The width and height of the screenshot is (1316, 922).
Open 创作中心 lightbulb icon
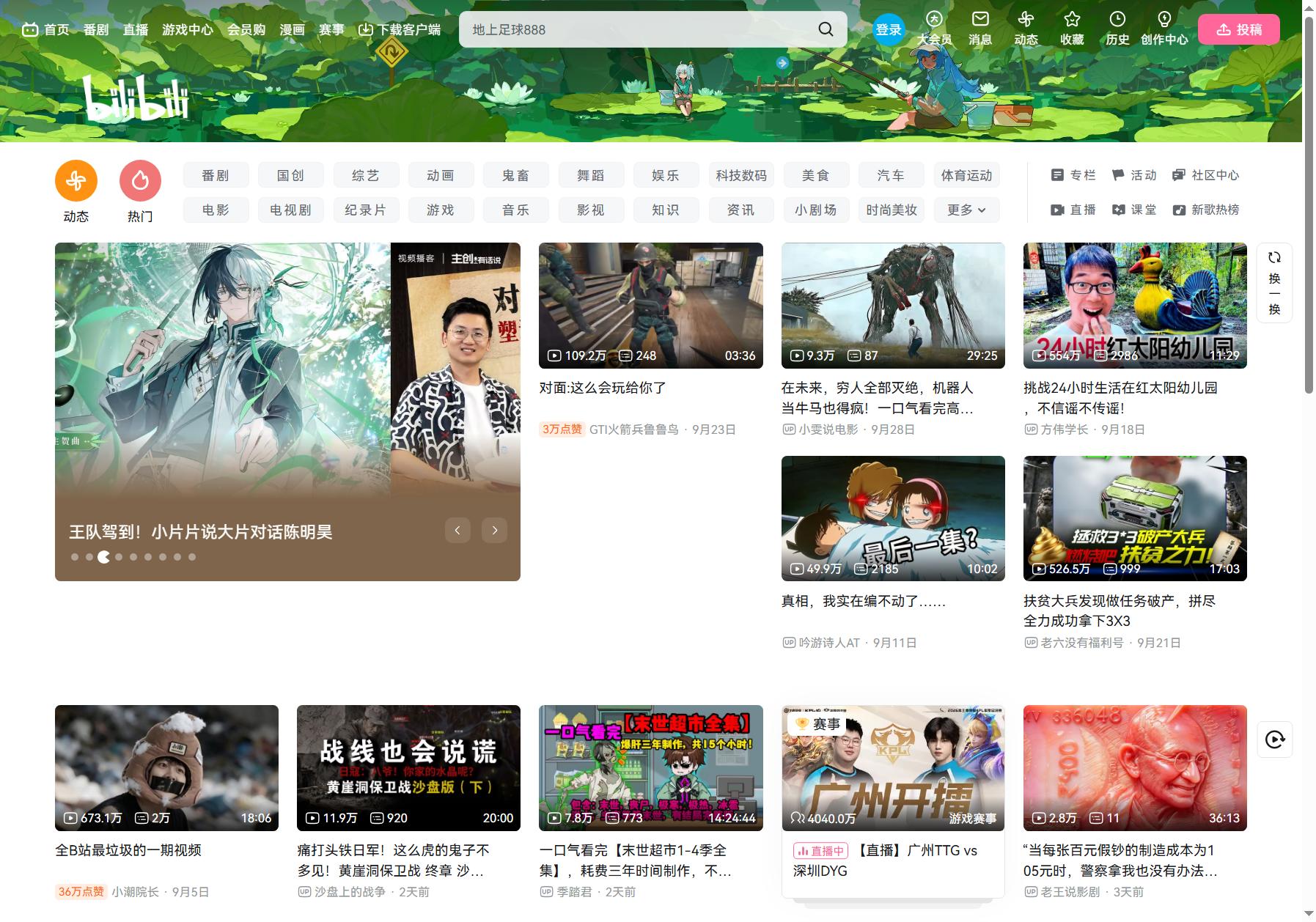click(x=1164, y=19)
